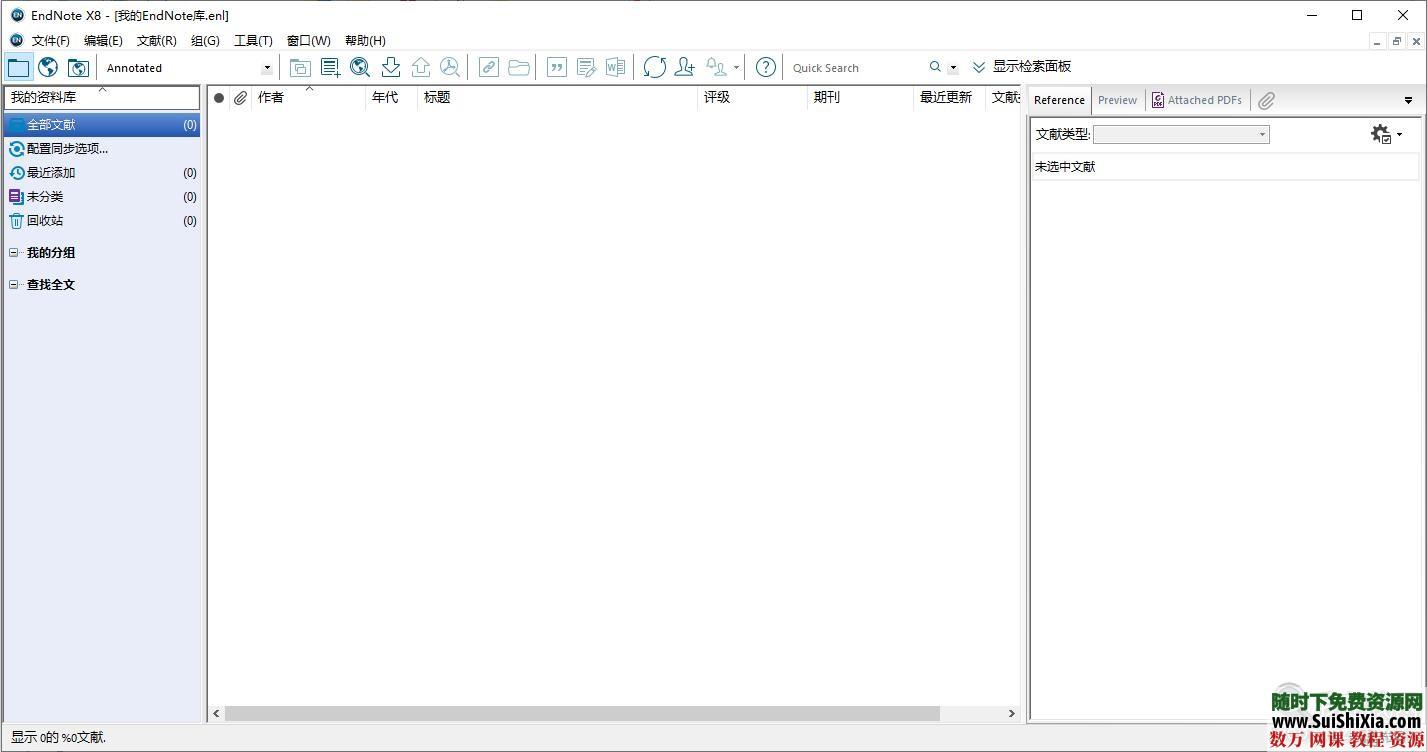
Task: Click the Find Full Text icon
Action: 450,67
